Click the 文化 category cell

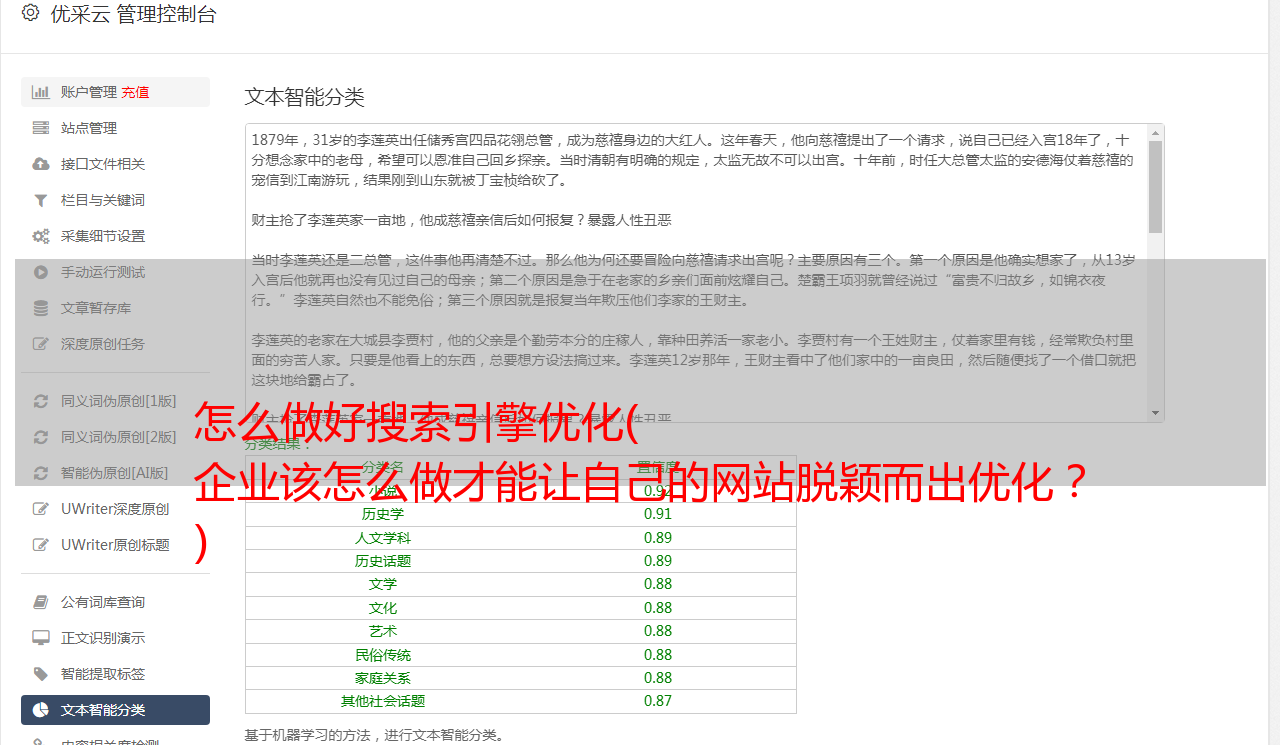[x=383, y=608]
